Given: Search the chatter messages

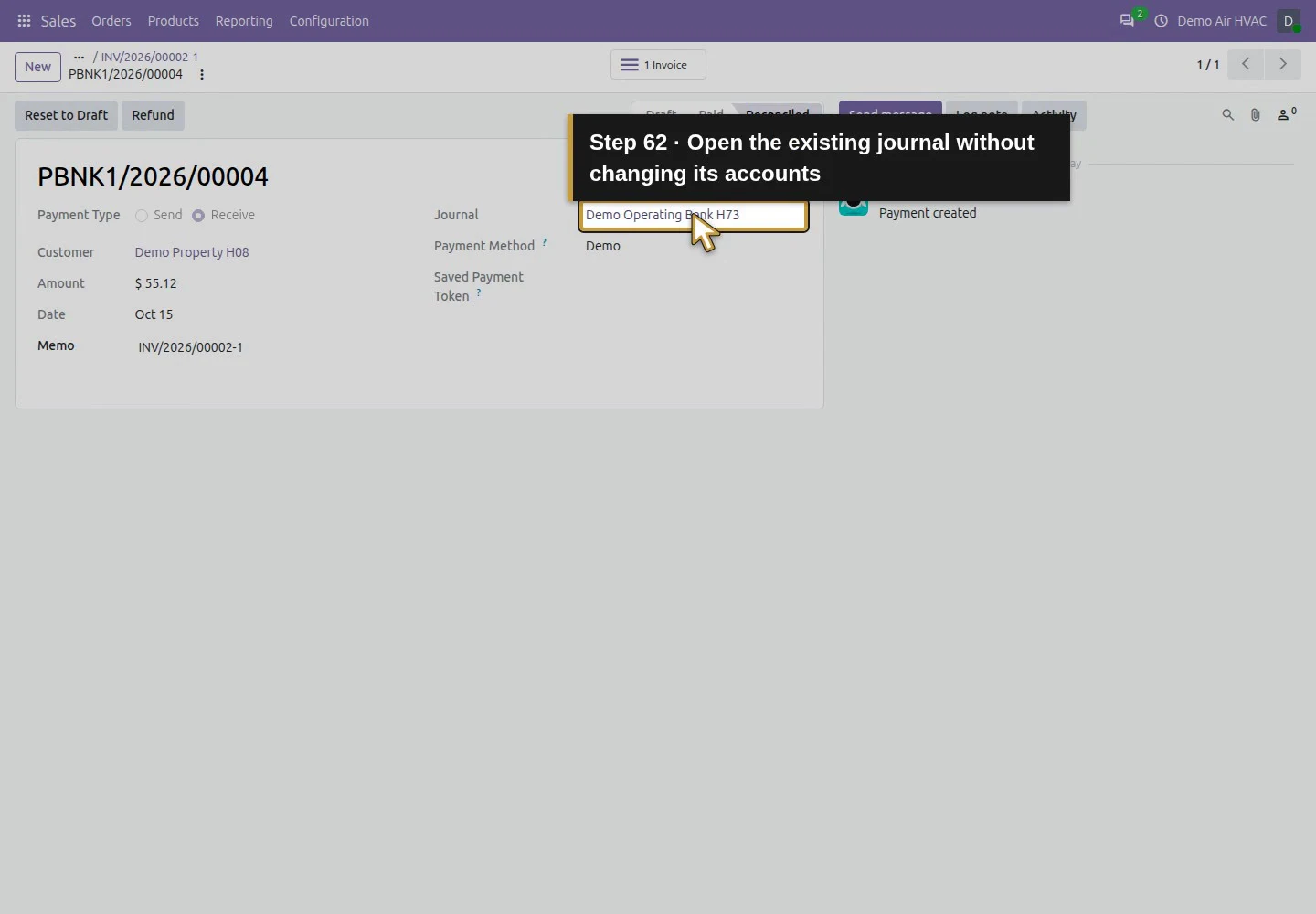Looking at the screenshot, I should pyautogui.click(x=1228, y=115).
